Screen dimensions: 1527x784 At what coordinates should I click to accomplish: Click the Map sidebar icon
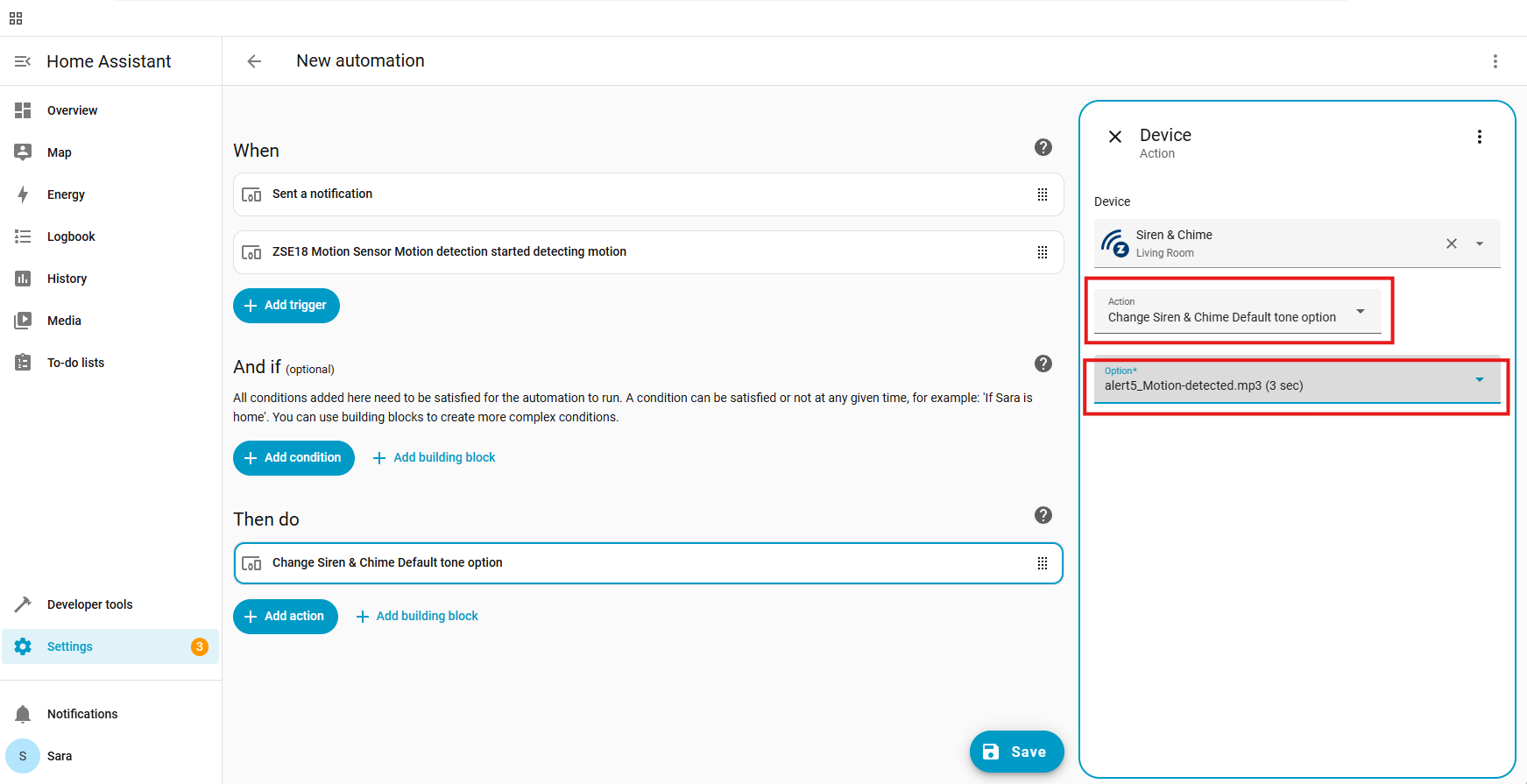pos(23,152)
